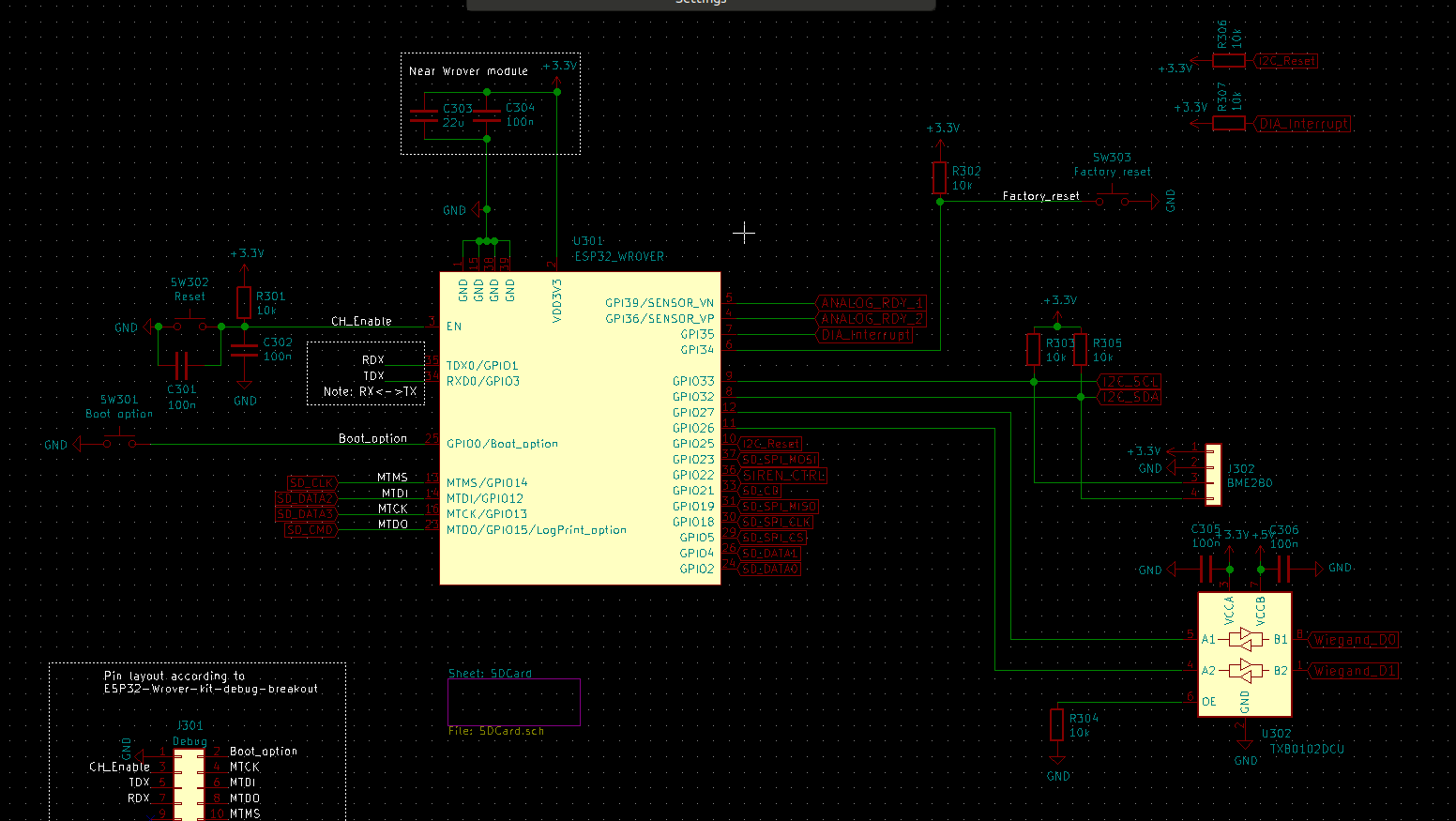The width and height of the screenshot is (1456, 821).
Task: Click the SD:SPI_MOSI global label
Action: tap(779, 460)
